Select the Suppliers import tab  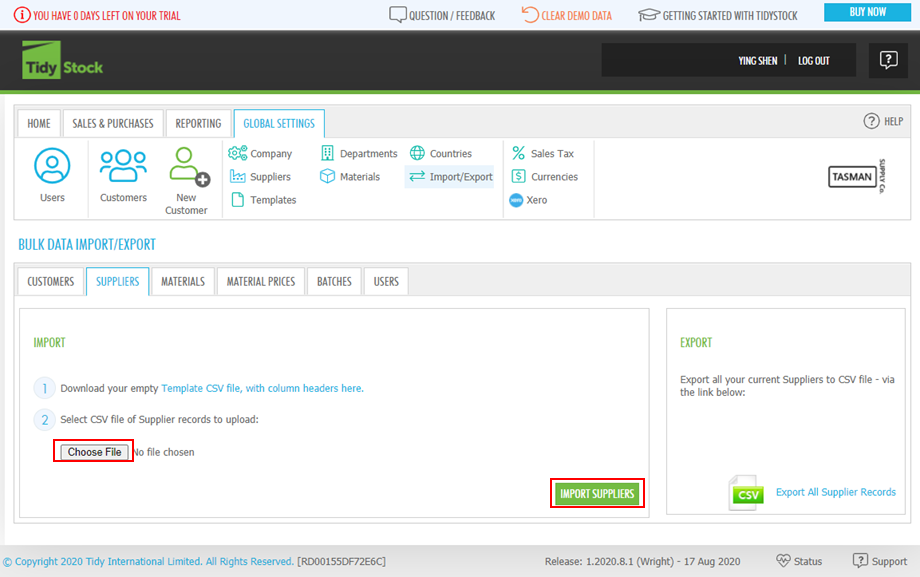coord(117,281)
